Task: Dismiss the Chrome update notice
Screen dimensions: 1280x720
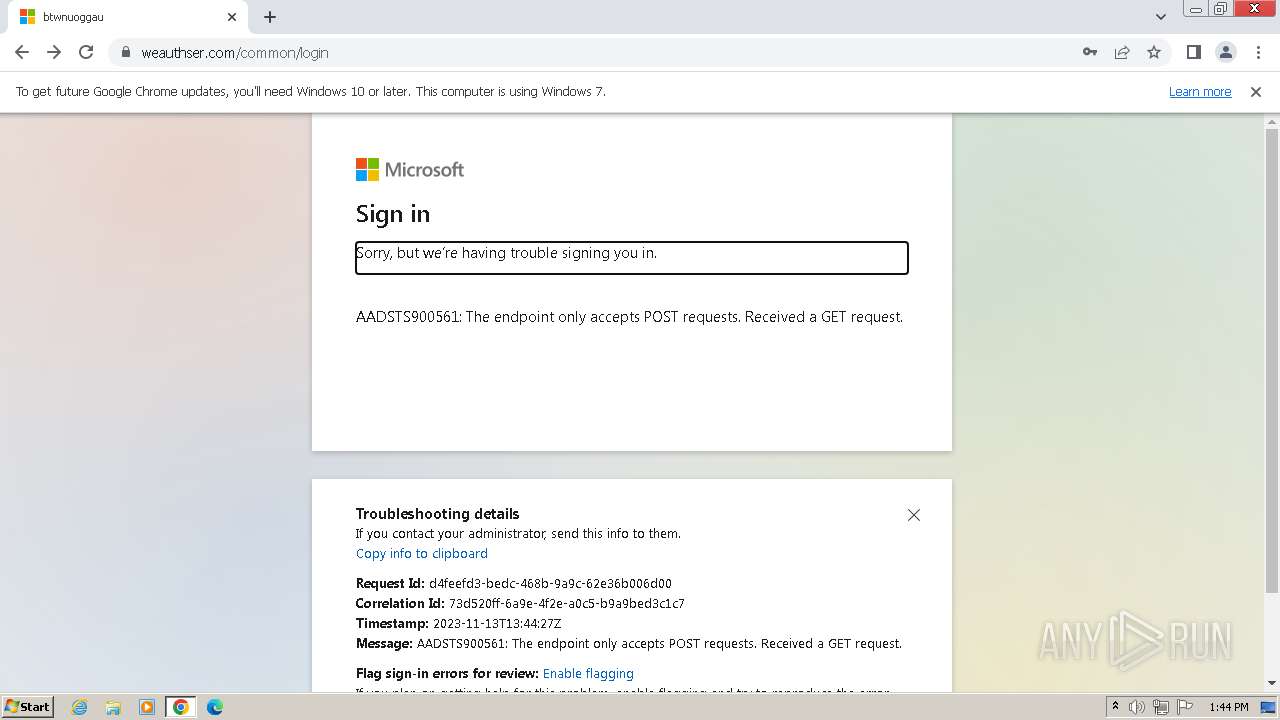Action: pyautogui.click(x=1256, y=91)
